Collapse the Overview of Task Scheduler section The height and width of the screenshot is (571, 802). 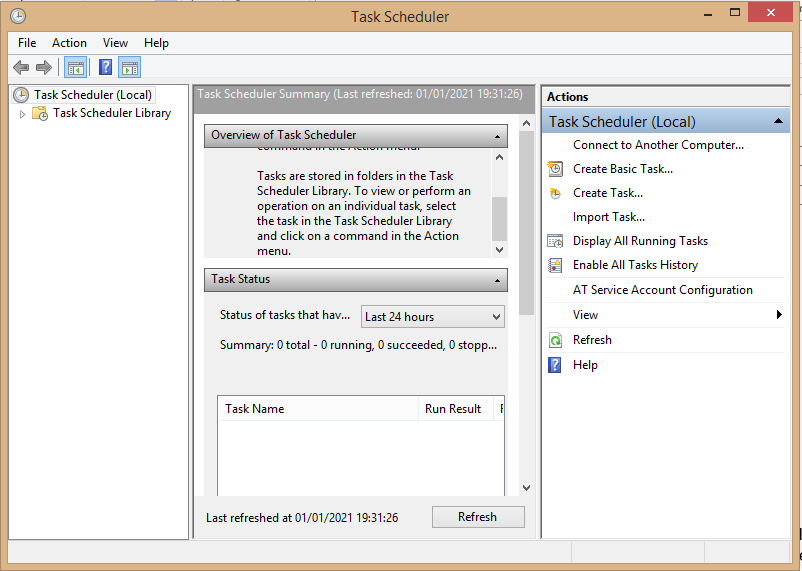click(x=497, y=137)
